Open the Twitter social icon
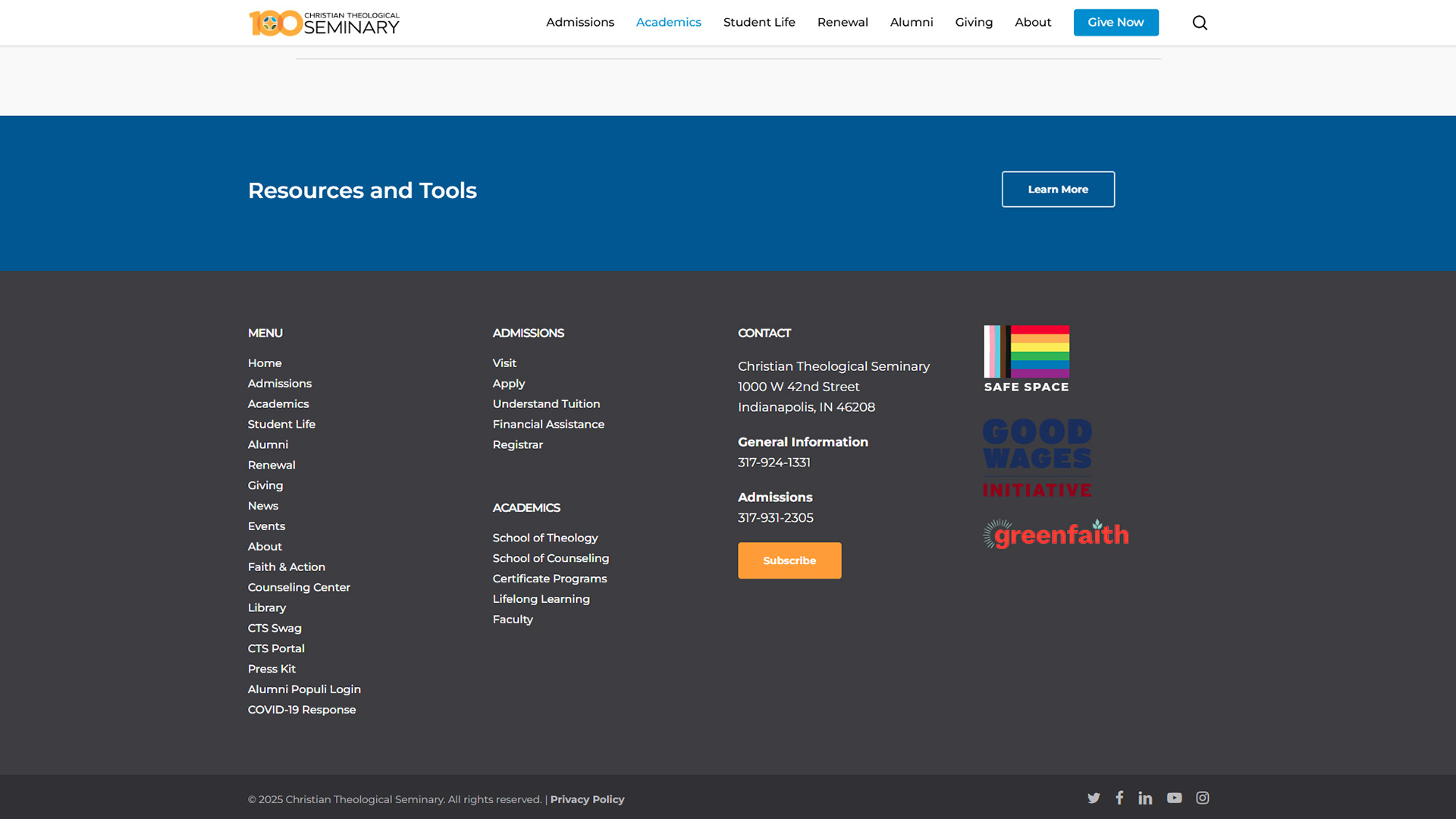The width and height of the screenshot is (1456, 819). click(x=1094, y=798)
